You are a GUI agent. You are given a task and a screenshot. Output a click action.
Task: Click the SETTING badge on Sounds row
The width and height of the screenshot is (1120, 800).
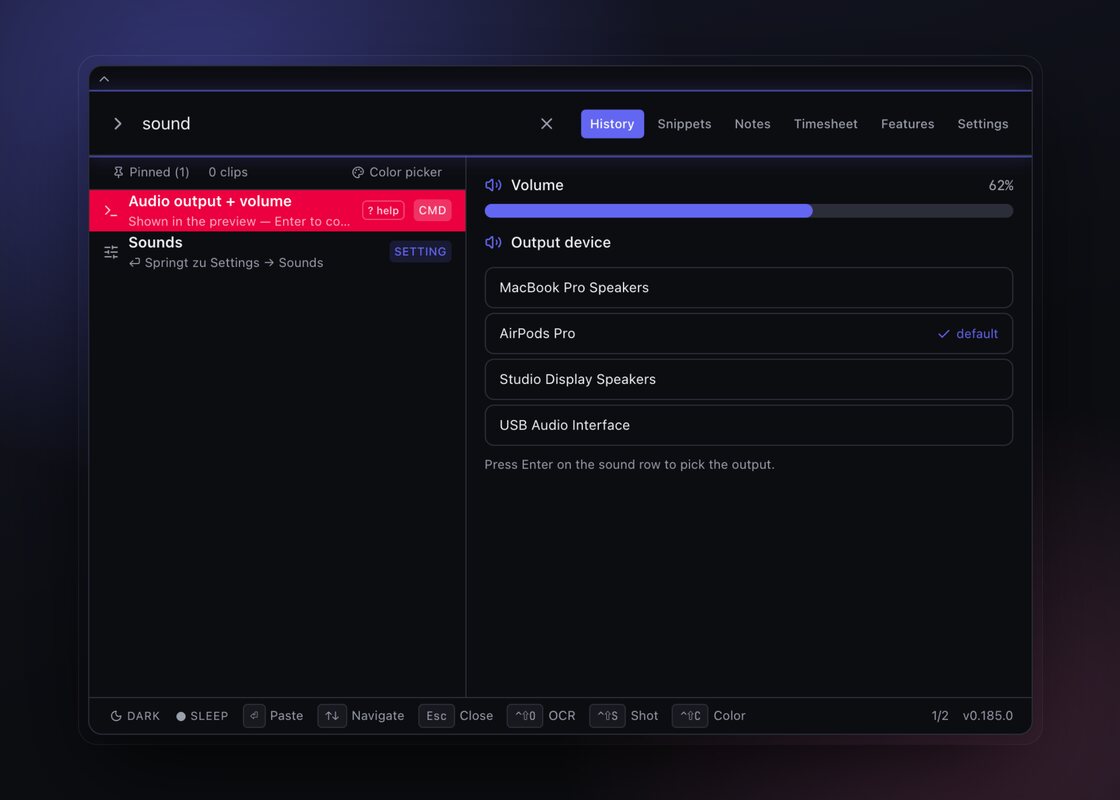(x=420, y=251)
